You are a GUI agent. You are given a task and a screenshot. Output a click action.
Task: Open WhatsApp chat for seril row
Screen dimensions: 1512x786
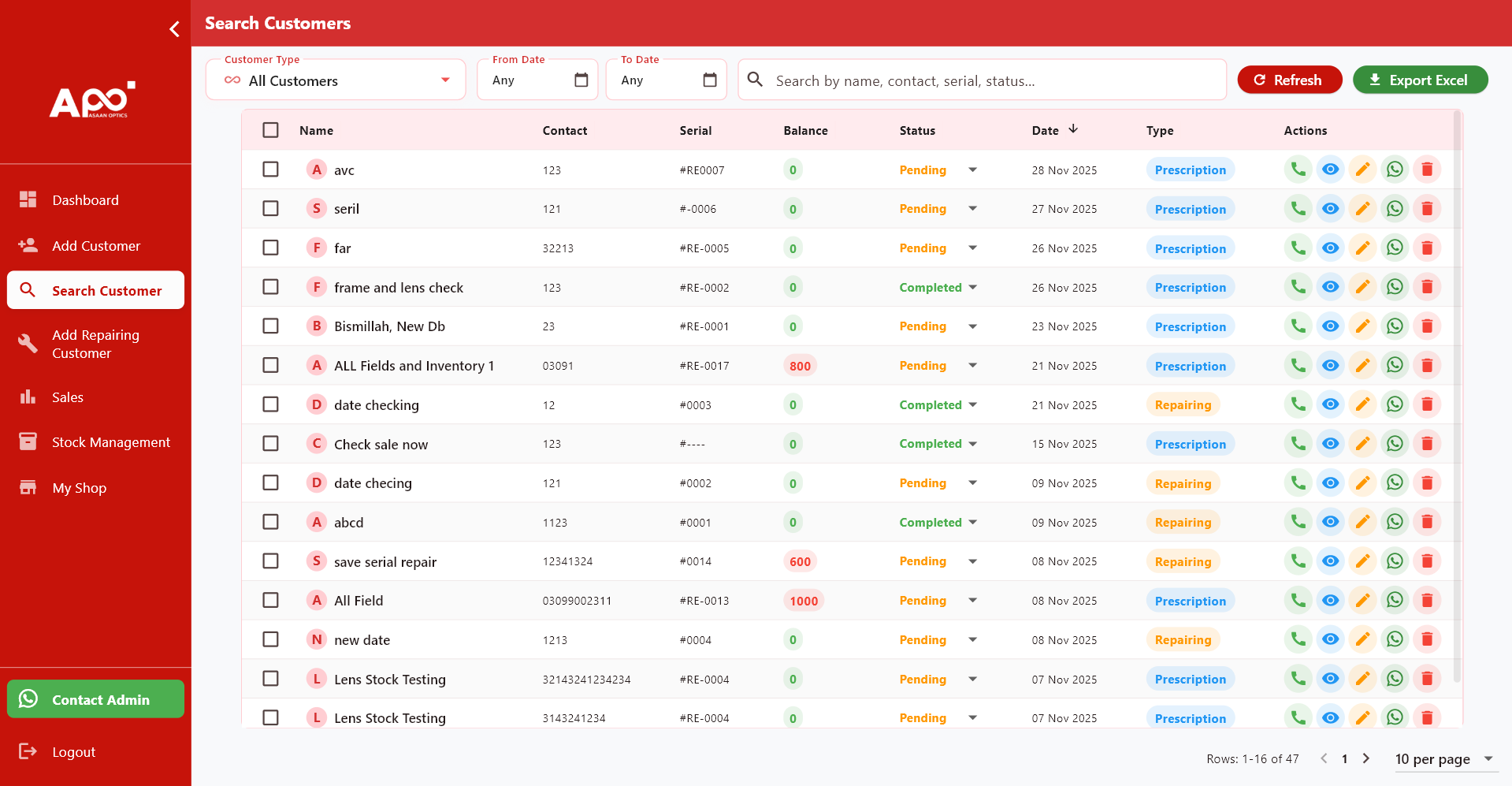1395,209
